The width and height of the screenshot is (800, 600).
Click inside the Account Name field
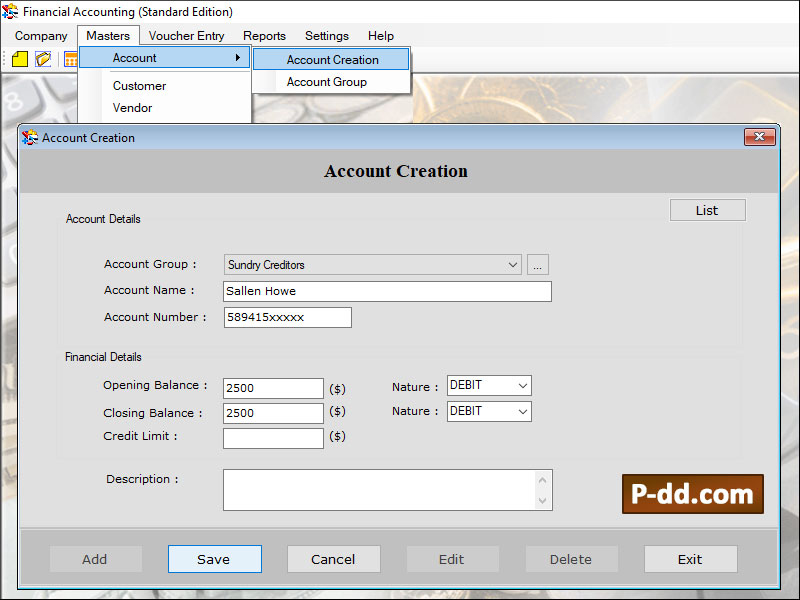[386, 291]
